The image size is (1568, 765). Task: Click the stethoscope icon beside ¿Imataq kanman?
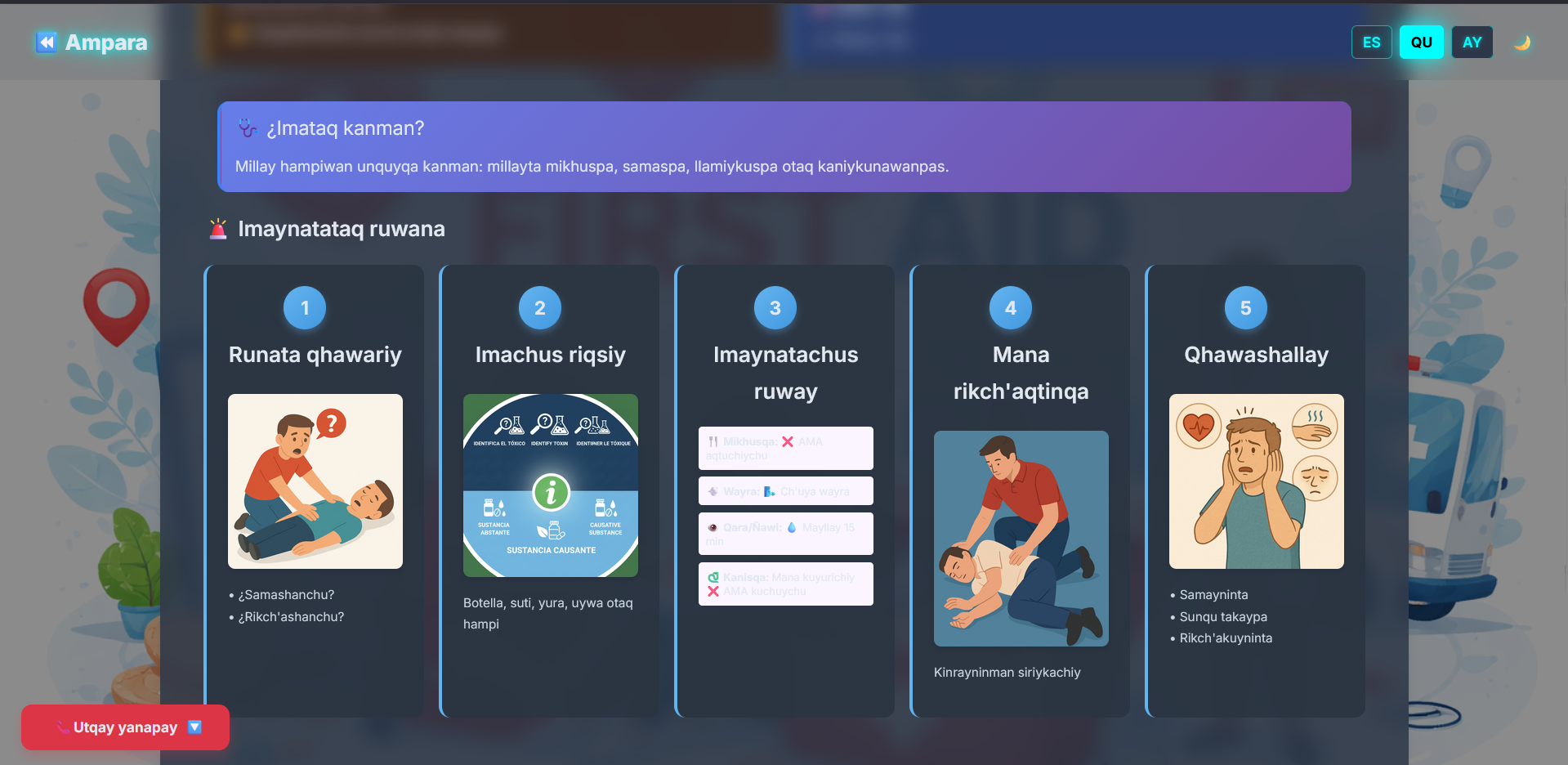coord(248,128)
